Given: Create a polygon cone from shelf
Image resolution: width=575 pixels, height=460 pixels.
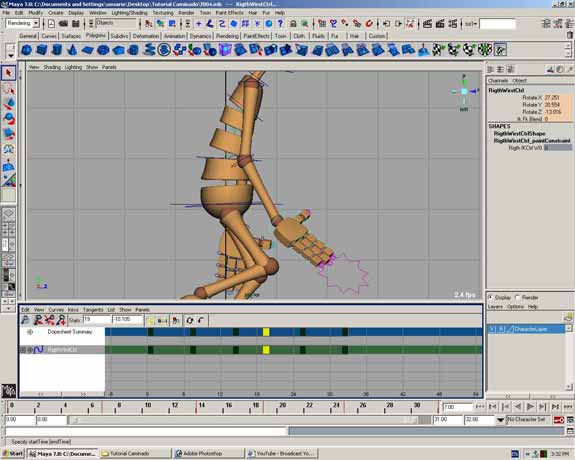Looking at the screenshot, I should click(x=72, y=50).
